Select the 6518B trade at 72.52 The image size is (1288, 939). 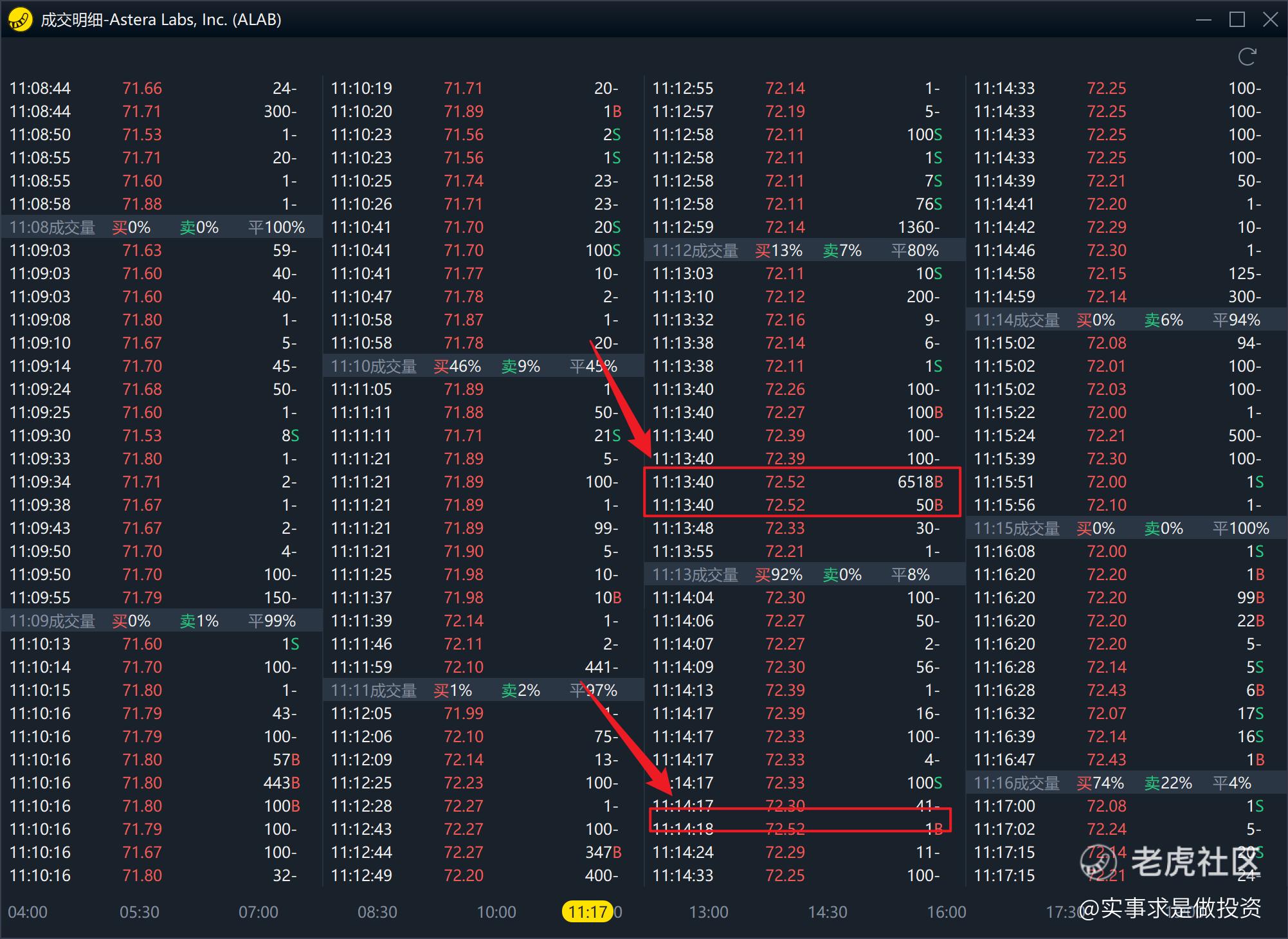click(x=804, y=482)
